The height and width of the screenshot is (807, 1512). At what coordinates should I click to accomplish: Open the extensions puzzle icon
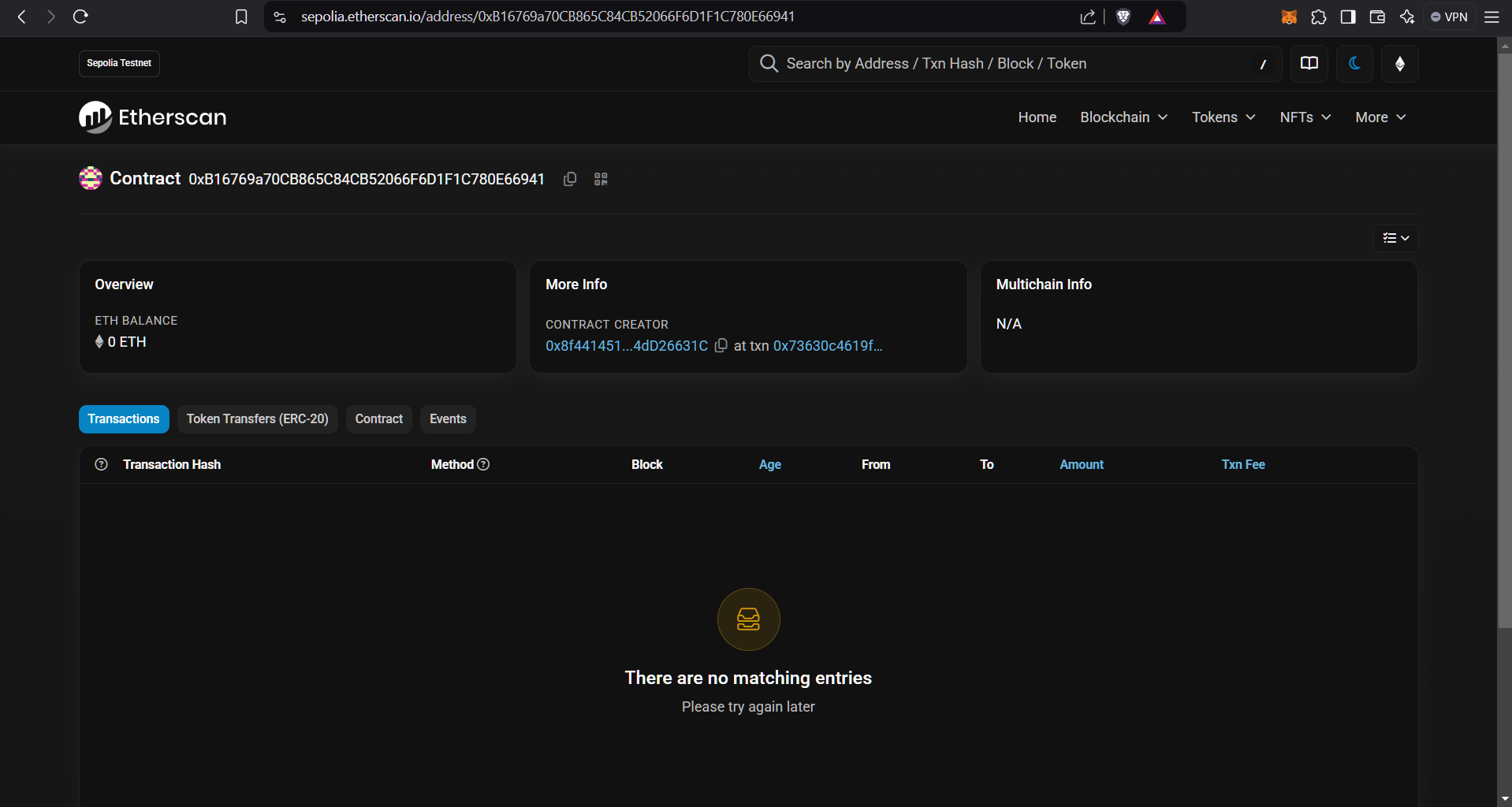(x=1319, y=17)
